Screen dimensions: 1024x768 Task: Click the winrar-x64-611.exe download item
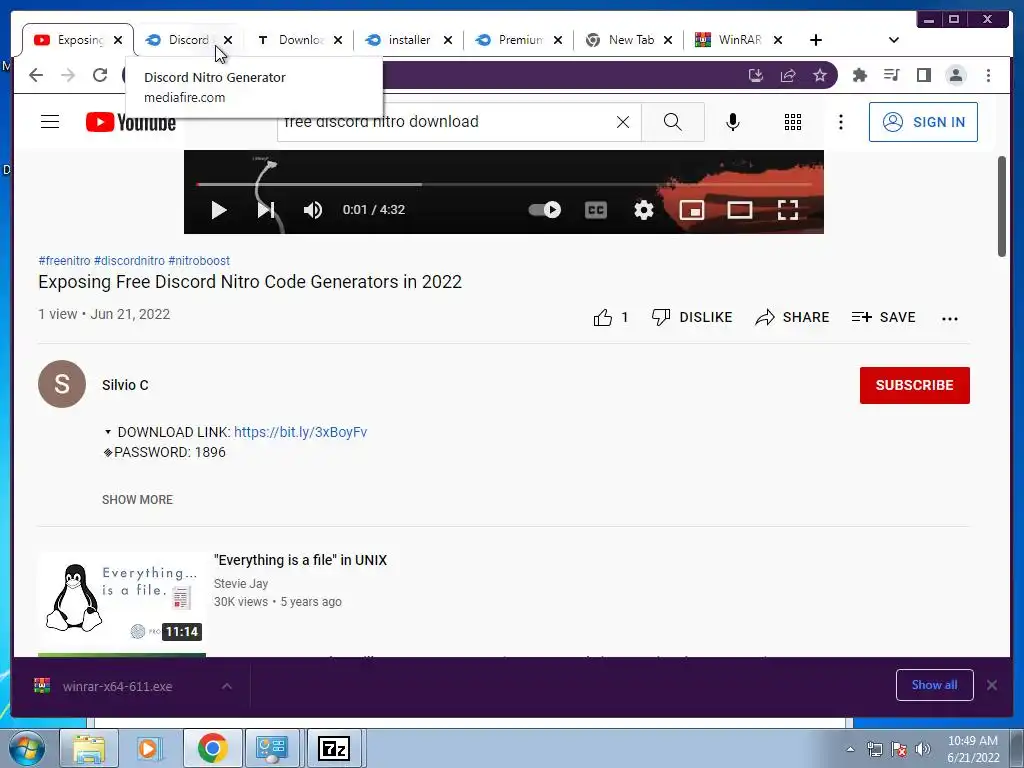(x=118, y=686)
